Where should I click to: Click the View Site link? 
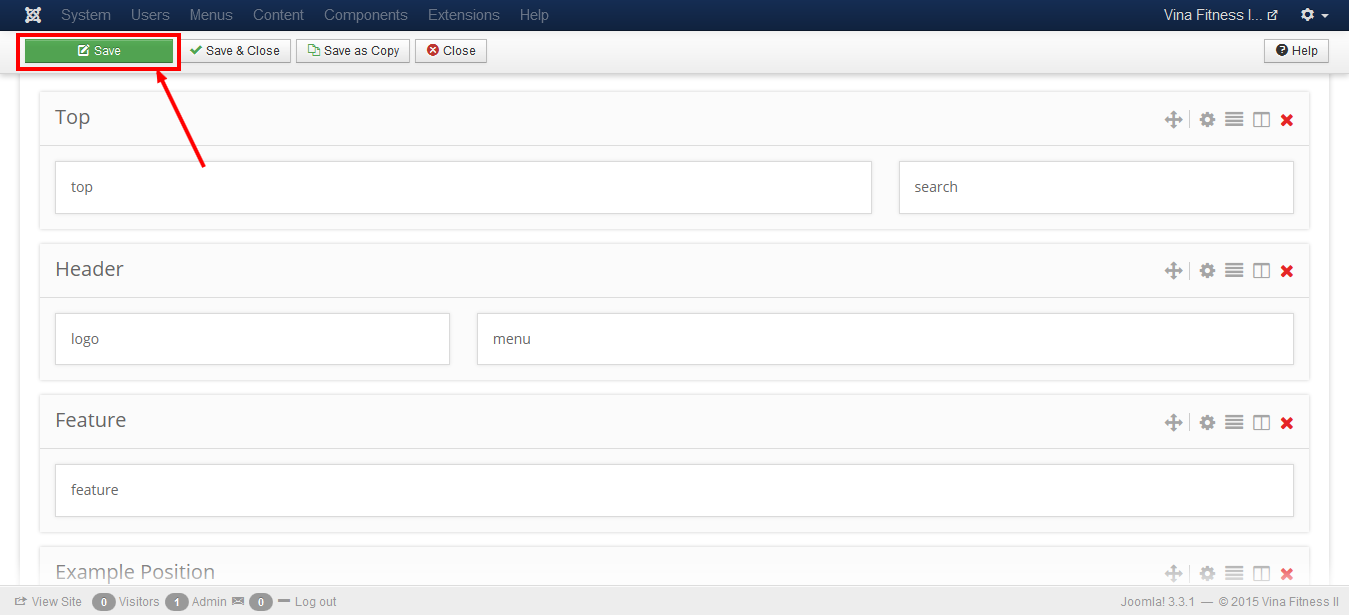point(48,602)
